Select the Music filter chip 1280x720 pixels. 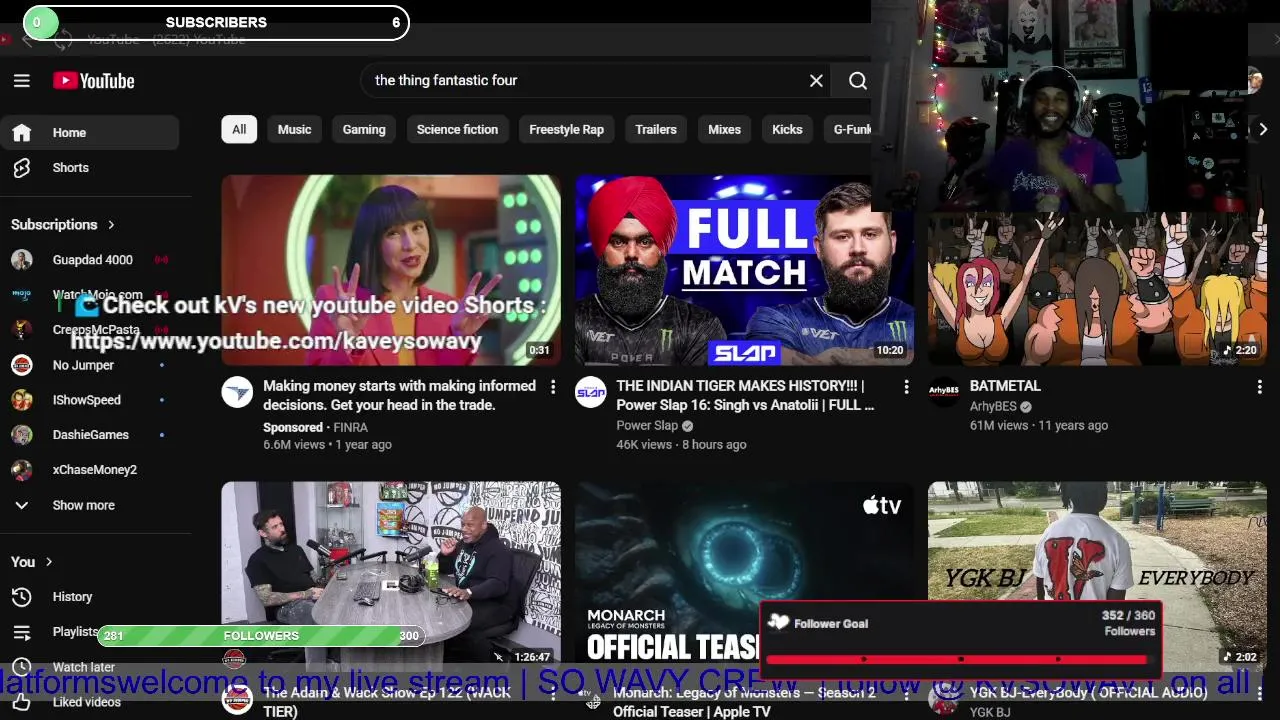(294, 129)
